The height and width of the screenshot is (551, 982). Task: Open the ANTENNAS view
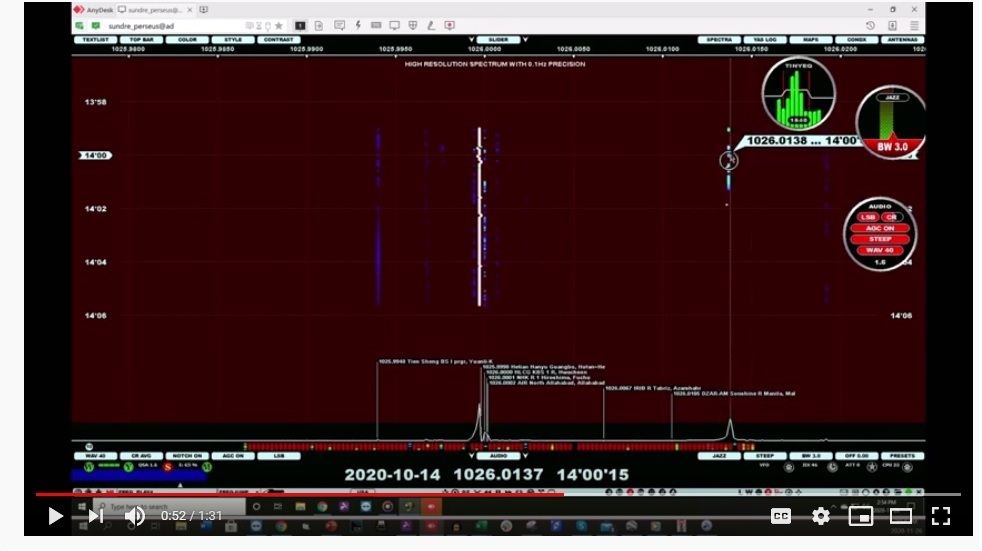[x=902, y=39]
